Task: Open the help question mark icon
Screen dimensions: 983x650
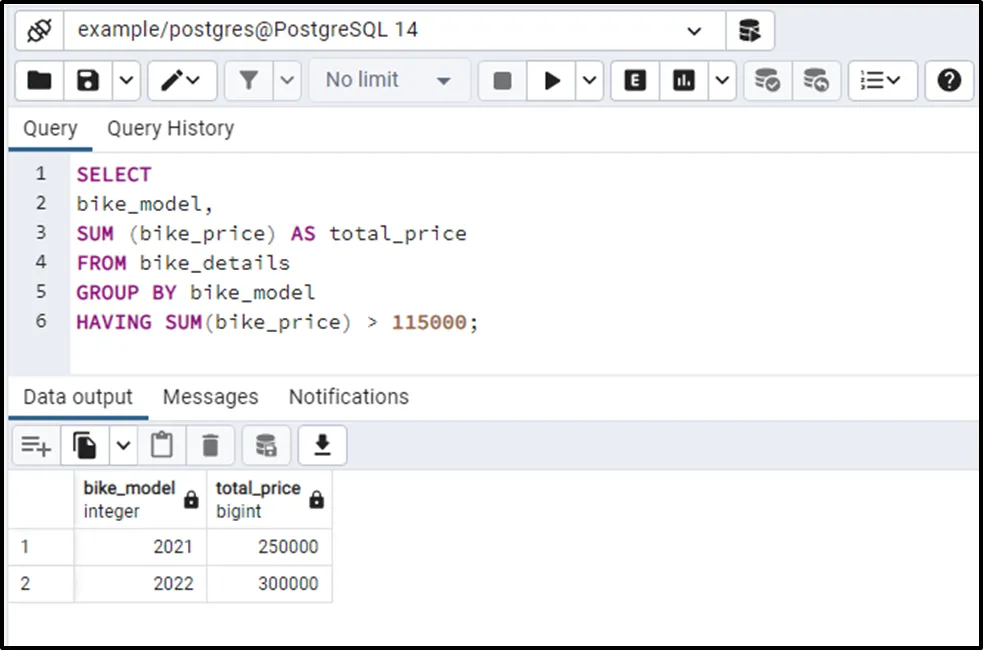Action: [949, 81]
